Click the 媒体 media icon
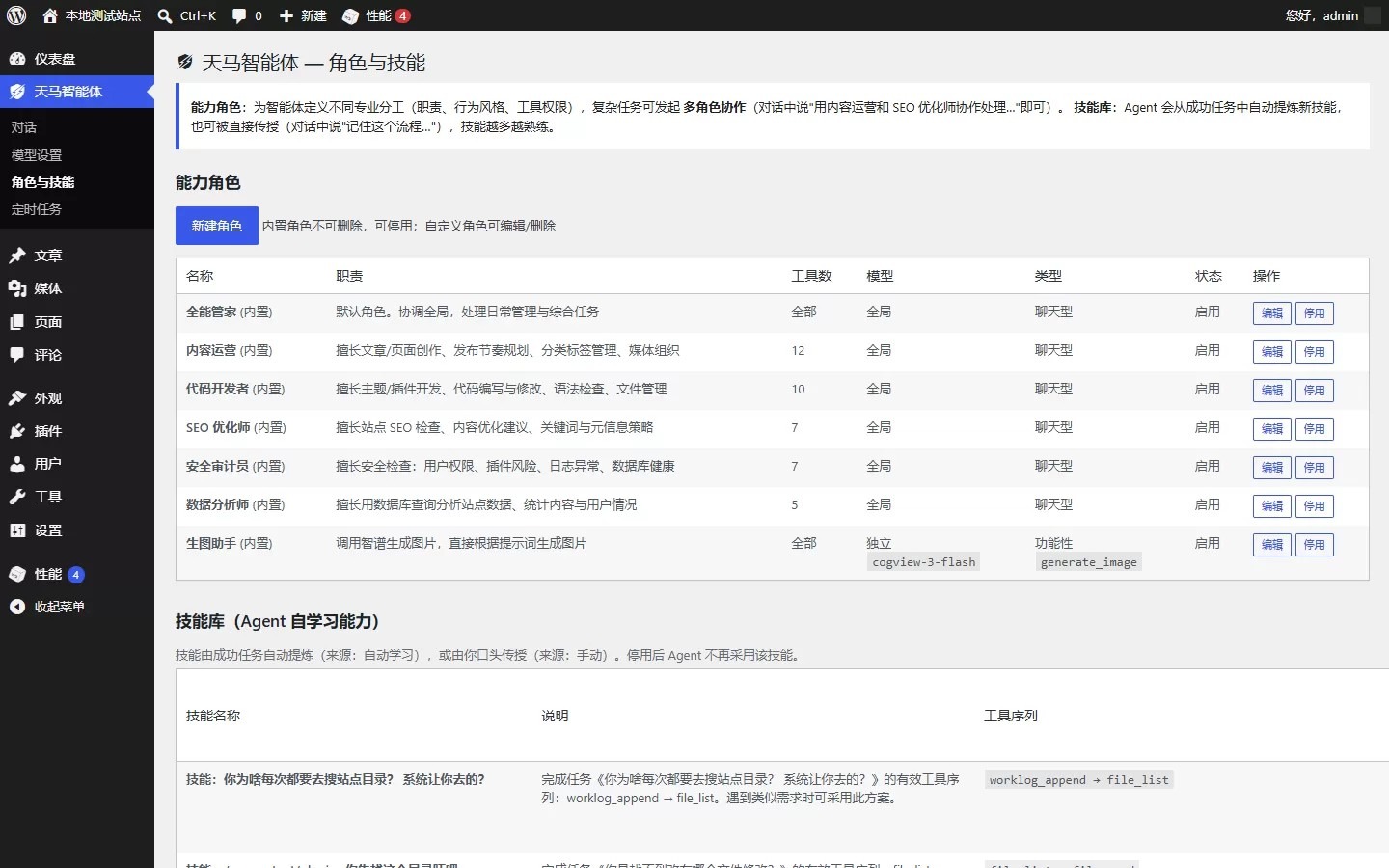The width and height of the screenshot is (1389, 868). 17,288
